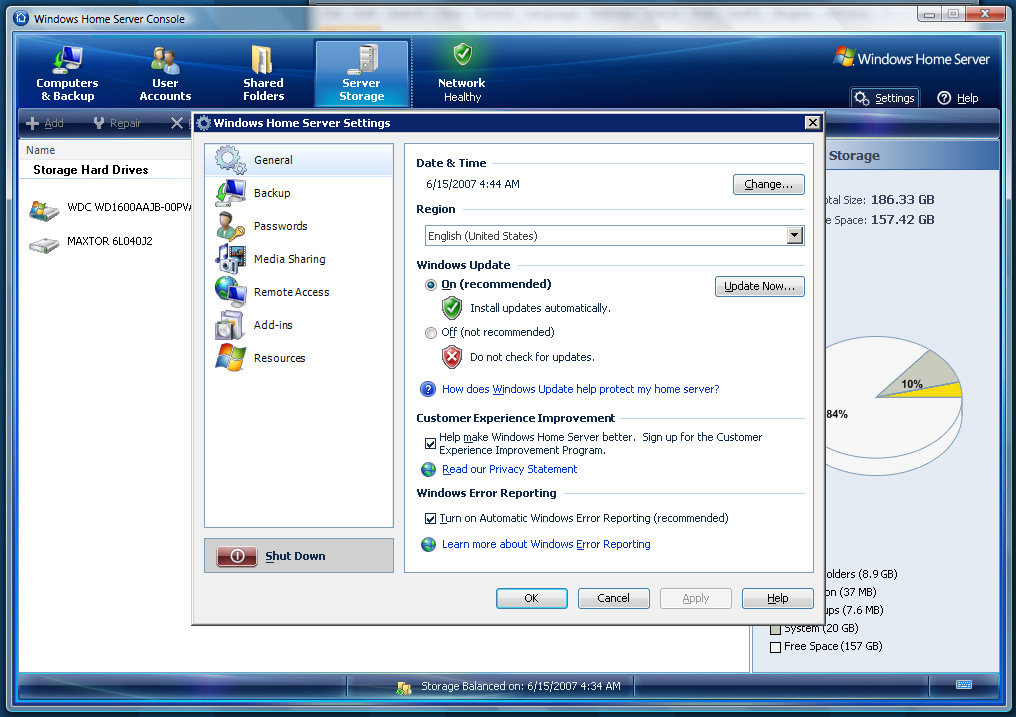Check Network Healthy status shield
The image size is (1016, 717).
pyautogui.click(x=462, y=55)
